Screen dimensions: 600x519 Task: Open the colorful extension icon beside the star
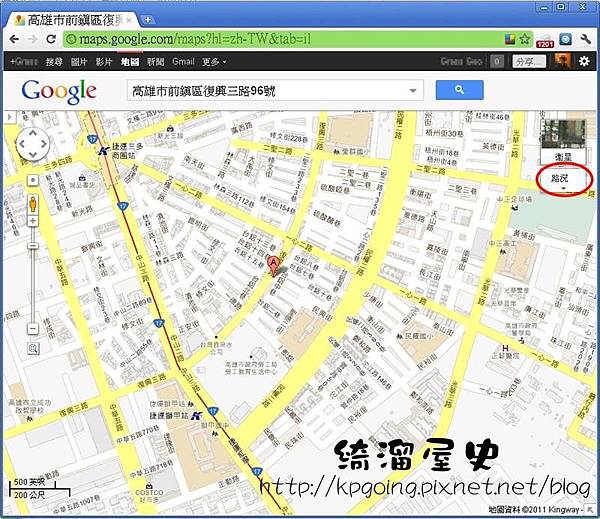pos(510,39)
